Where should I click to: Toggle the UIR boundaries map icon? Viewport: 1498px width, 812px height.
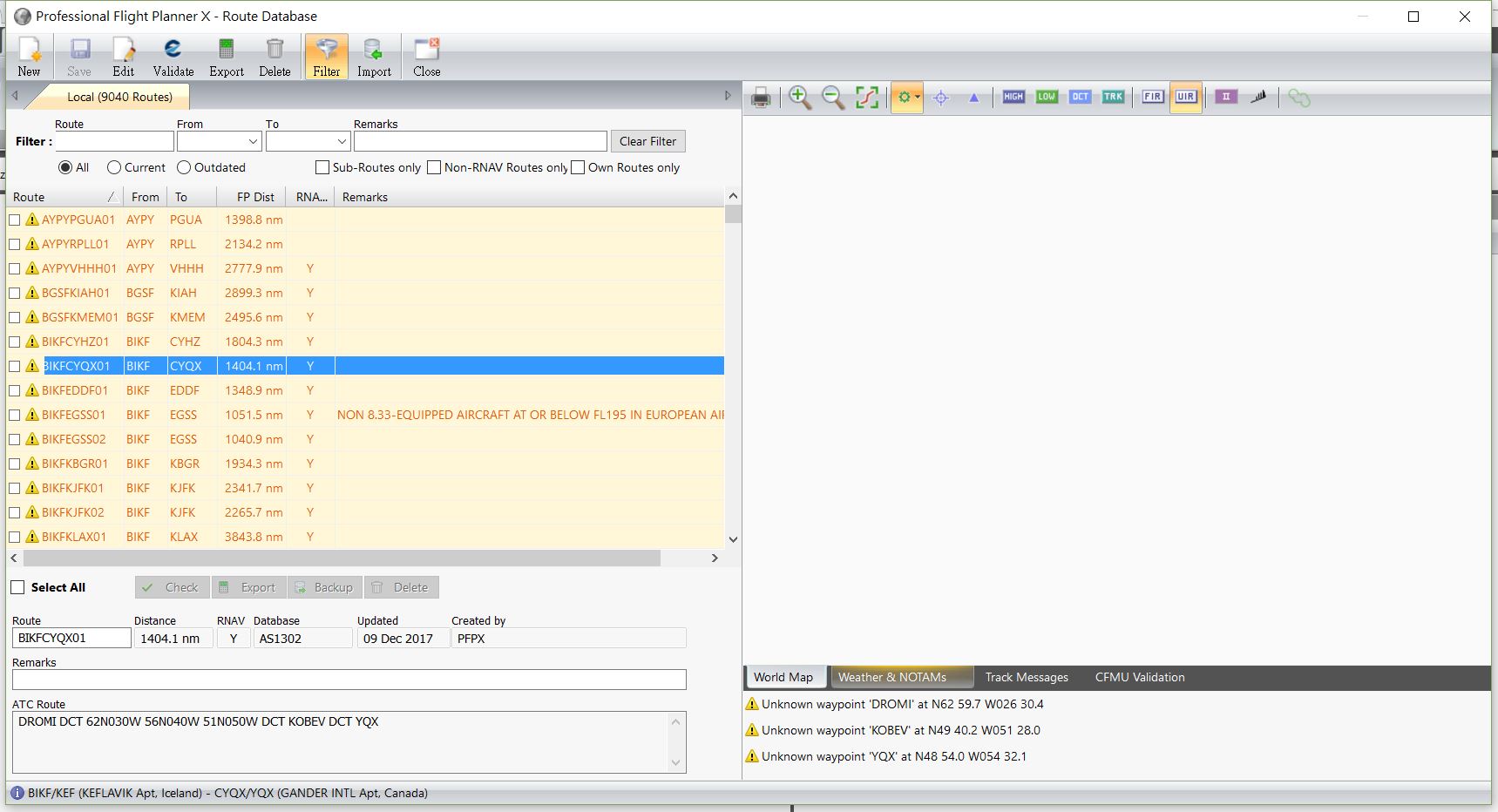pyautogui.click(x=1186, y=97)
